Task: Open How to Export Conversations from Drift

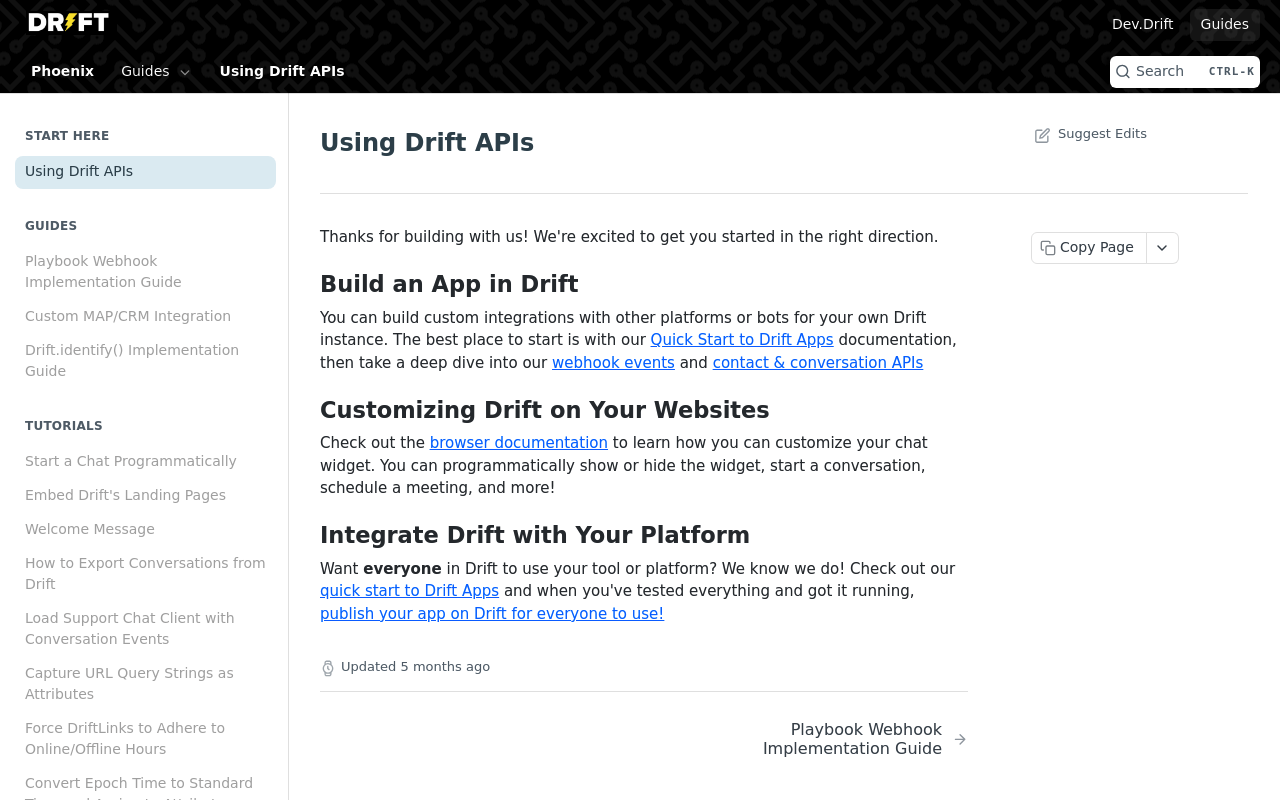Action: pos(145,574)
